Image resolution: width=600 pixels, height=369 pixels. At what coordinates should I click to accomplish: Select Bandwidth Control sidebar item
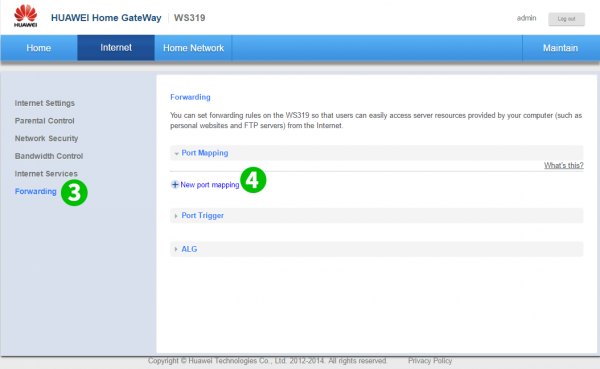[49, 156]
